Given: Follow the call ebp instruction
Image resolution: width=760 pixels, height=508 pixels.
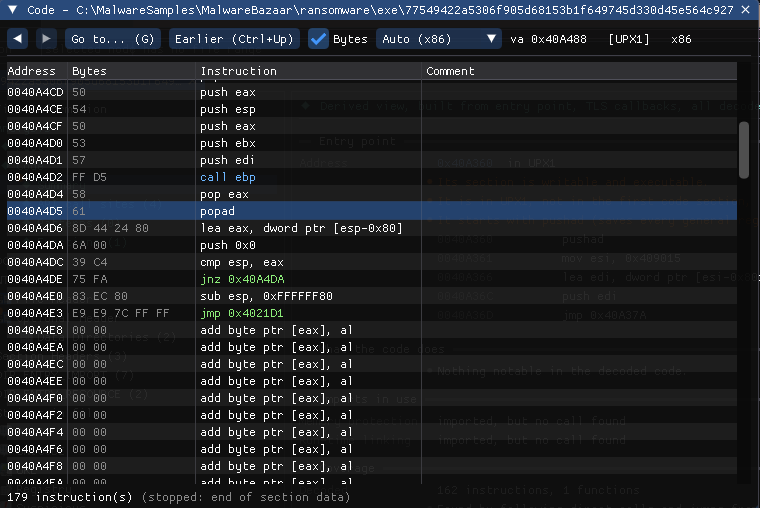Looking at the screenshot, I should pos(228,177).
